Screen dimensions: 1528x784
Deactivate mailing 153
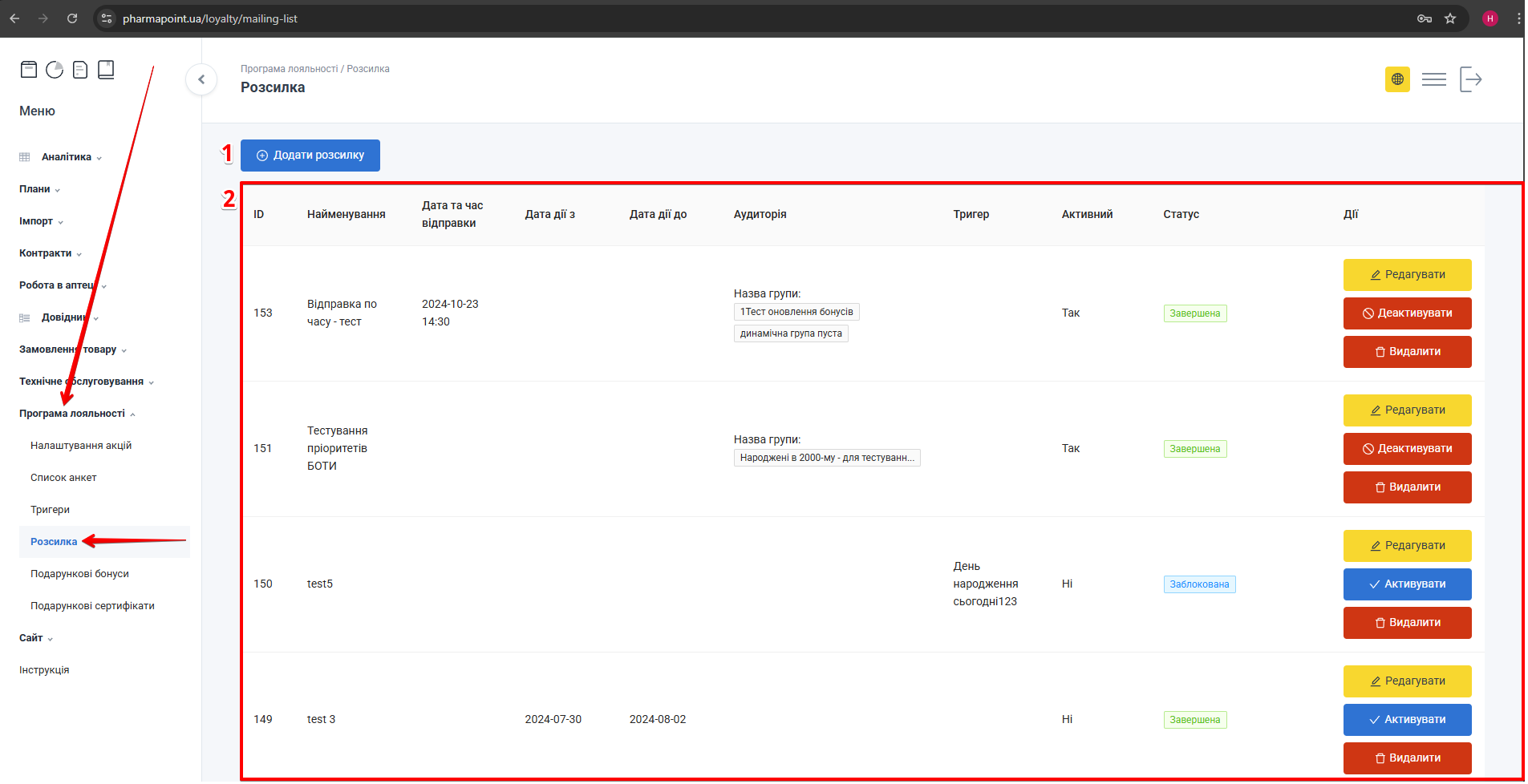pos(1407,313)
